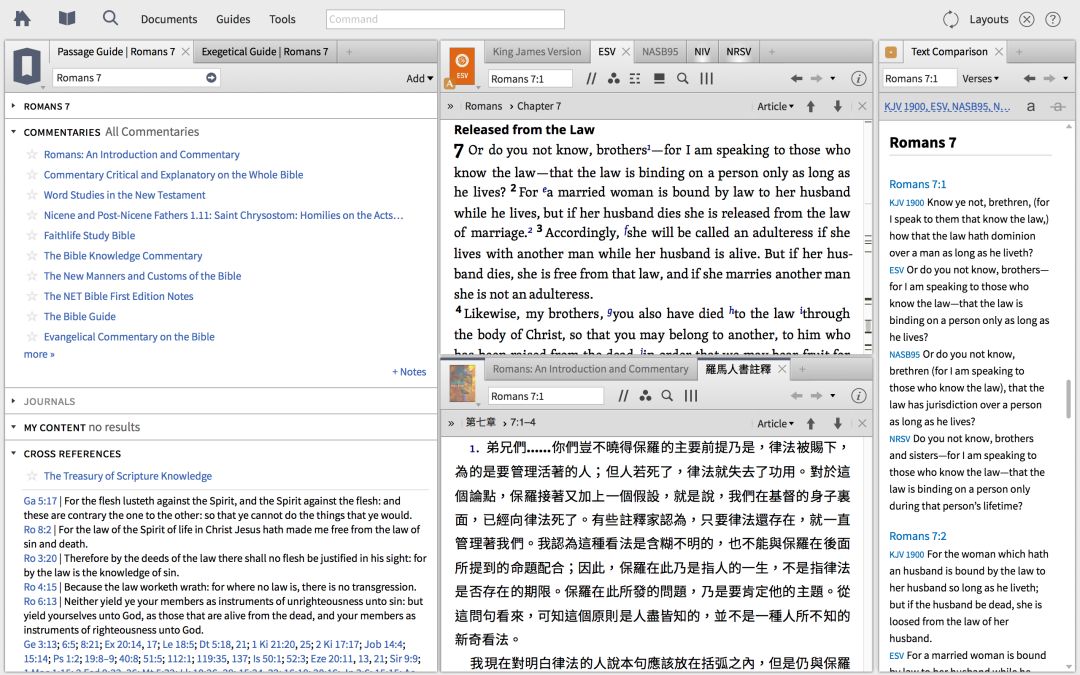Click Romans 7:1 reference box in ESV panel

pos(530,79)
